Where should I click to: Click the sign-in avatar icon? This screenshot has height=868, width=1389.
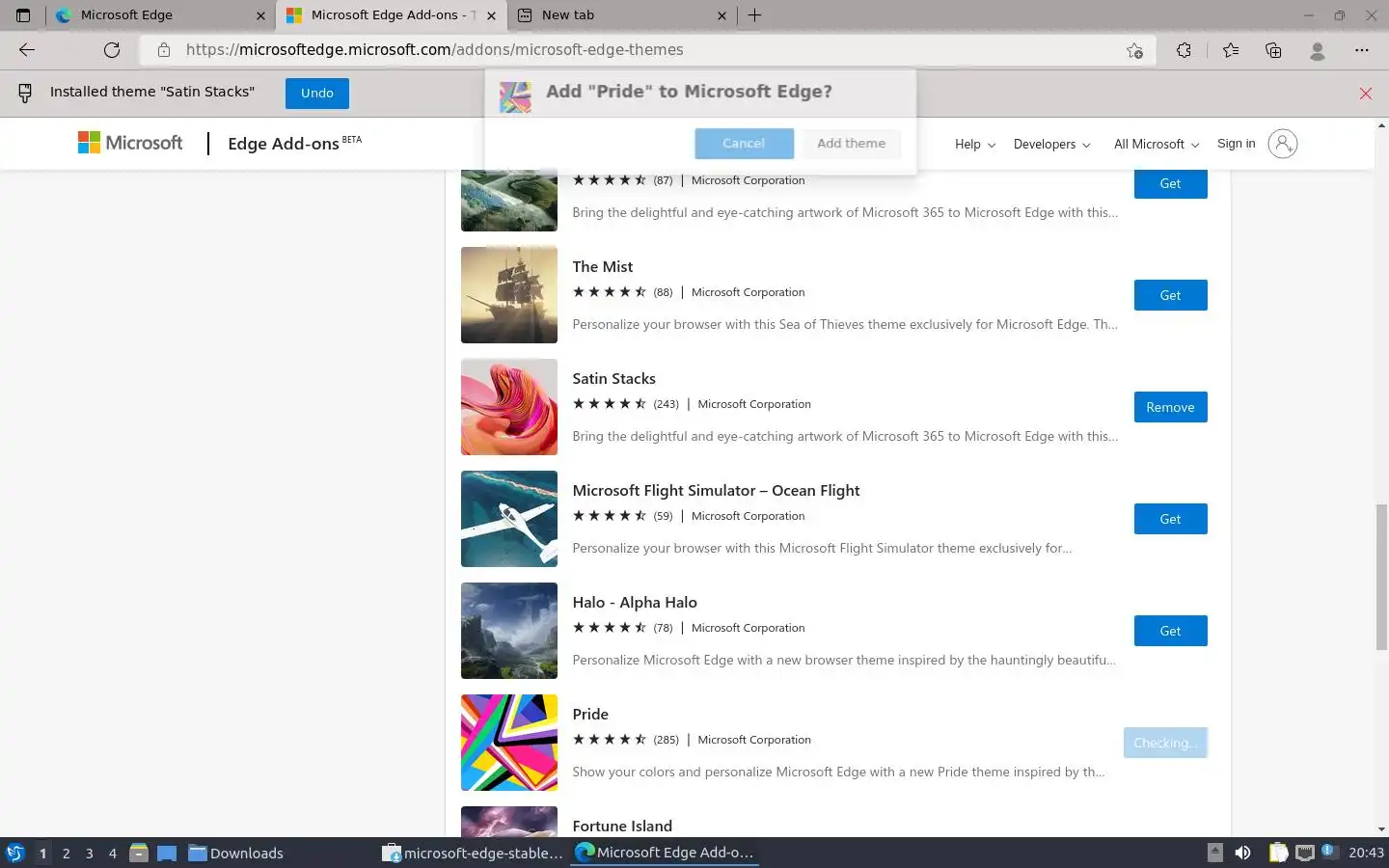coord(1282,144)
